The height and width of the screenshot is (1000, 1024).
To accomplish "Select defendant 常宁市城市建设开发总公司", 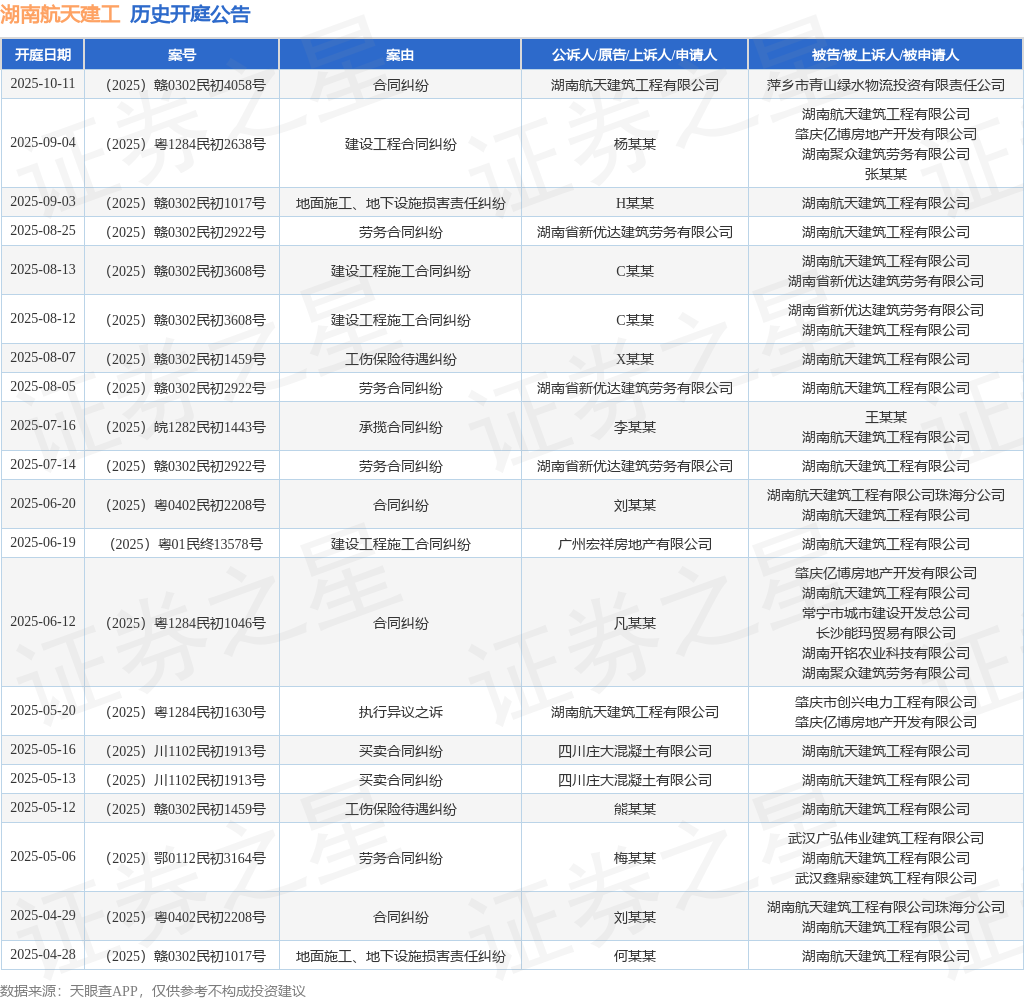I will click(885, 613).
